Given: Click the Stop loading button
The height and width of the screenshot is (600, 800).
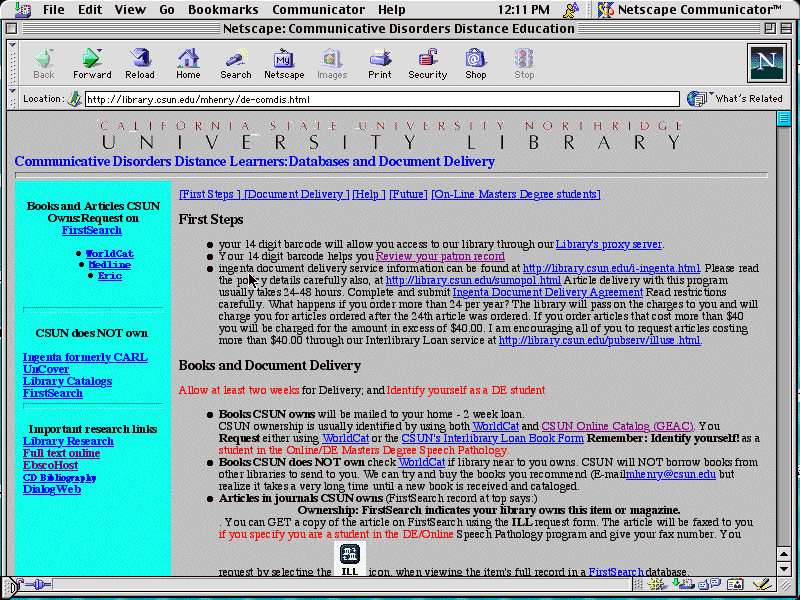Looking at the screenshot, I should coord(523,64).
